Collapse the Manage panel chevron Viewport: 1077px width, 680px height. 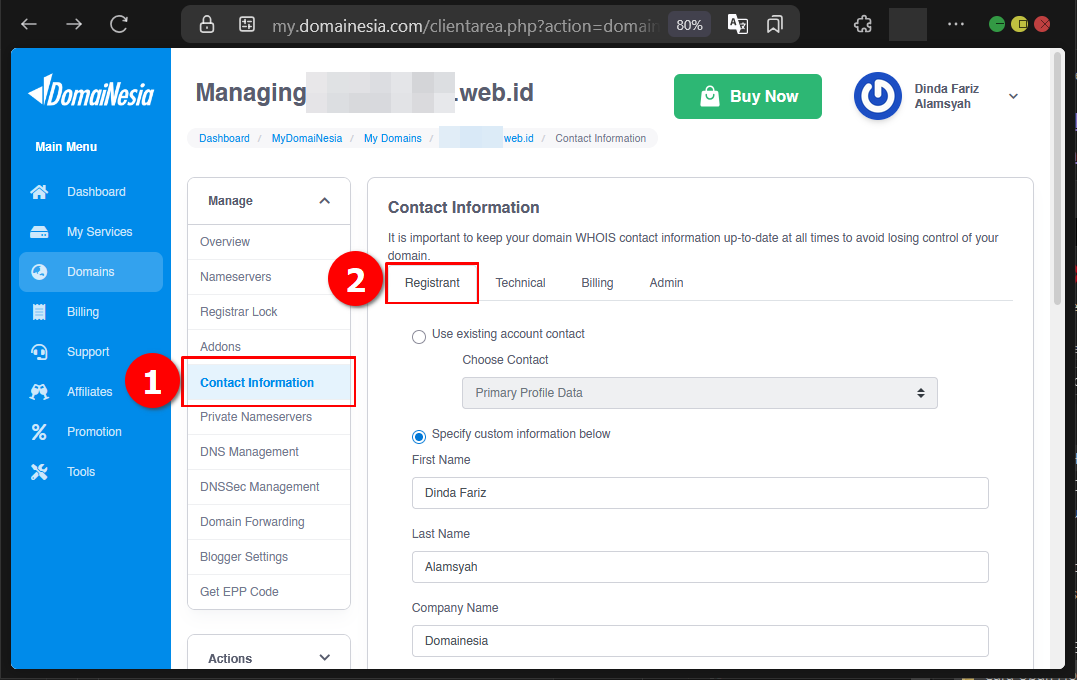click(x=324, y=201)
